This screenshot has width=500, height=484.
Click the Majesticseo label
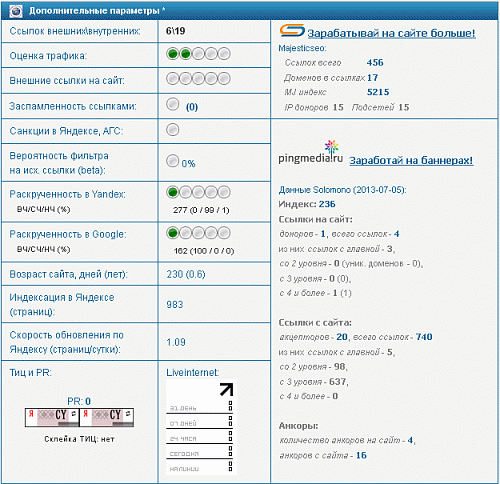tap(302, 48)
